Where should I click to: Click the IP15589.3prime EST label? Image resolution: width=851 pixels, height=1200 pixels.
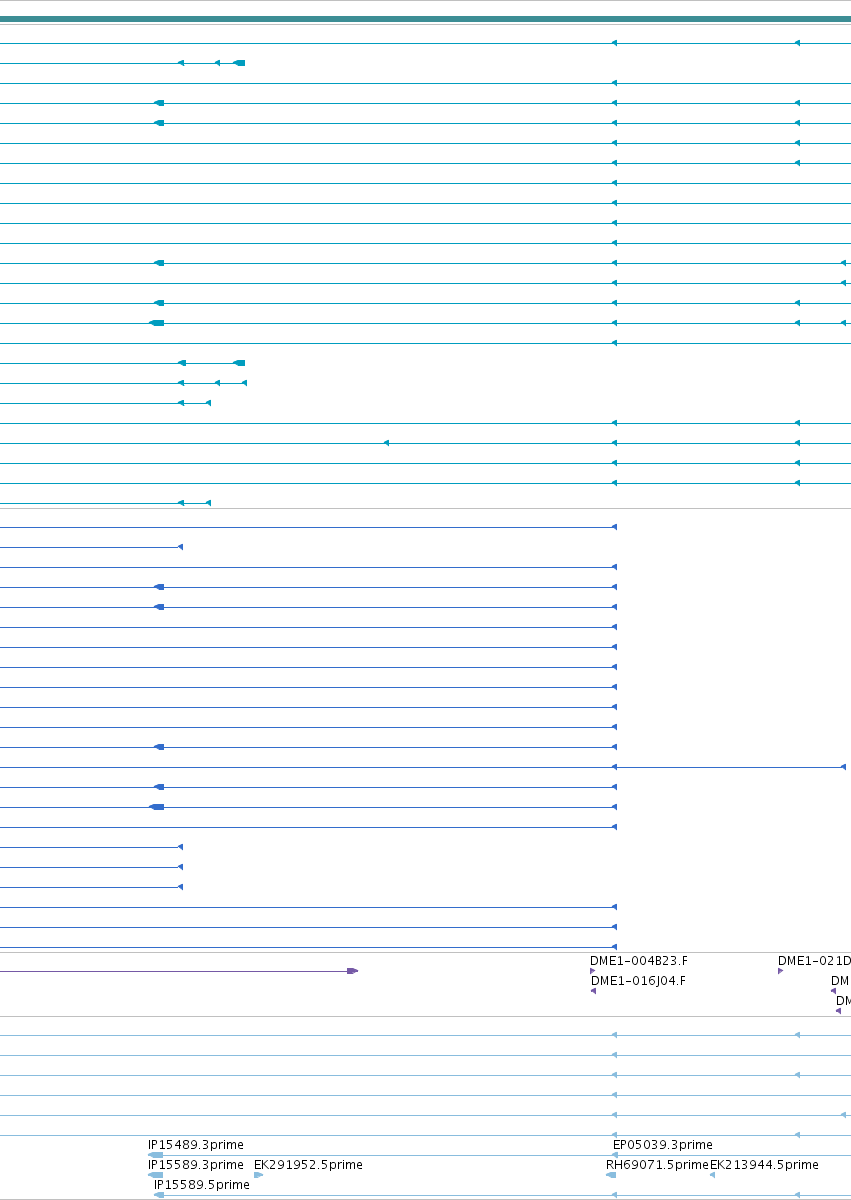[196, 1165]
